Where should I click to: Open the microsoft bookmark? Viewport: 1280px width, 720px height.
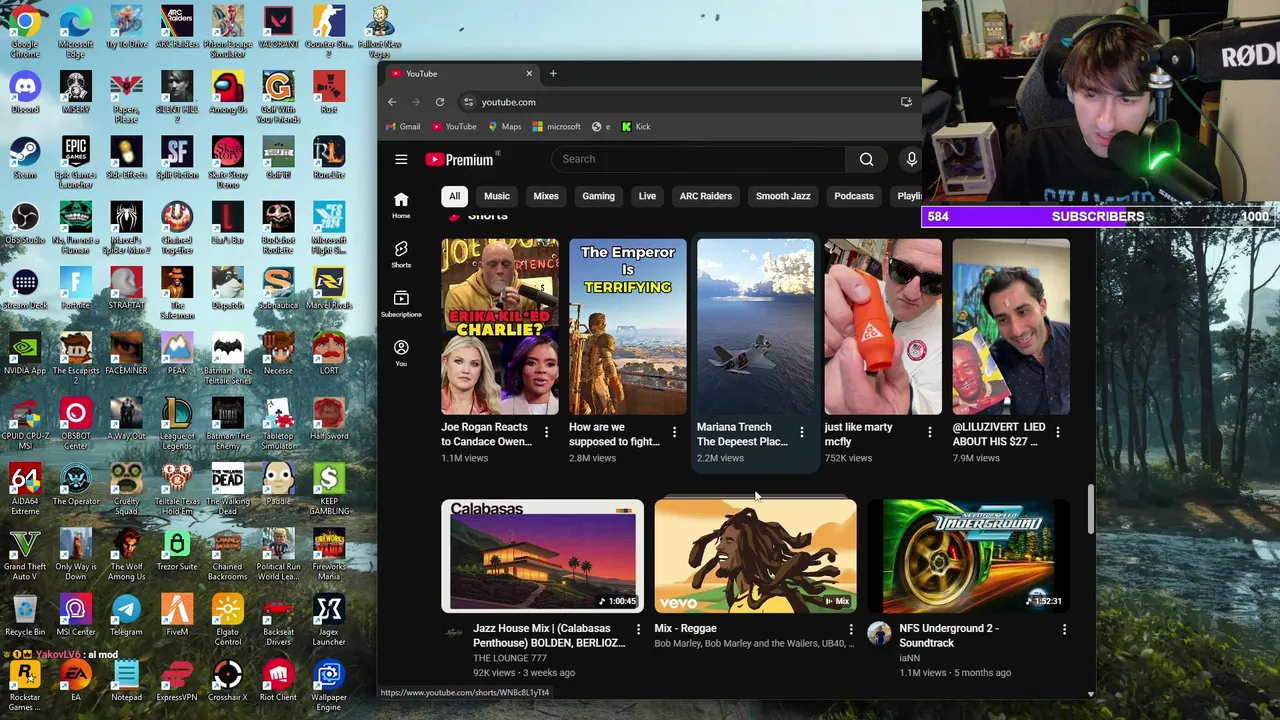coord(557,127)
